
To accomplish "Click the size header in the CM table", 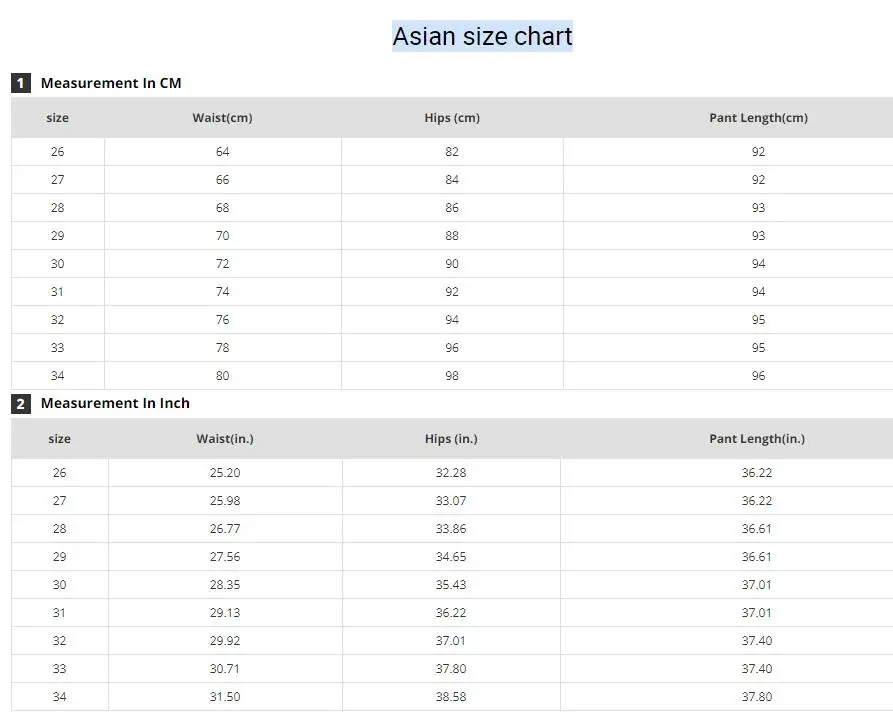I will click(x=58, y=118).
